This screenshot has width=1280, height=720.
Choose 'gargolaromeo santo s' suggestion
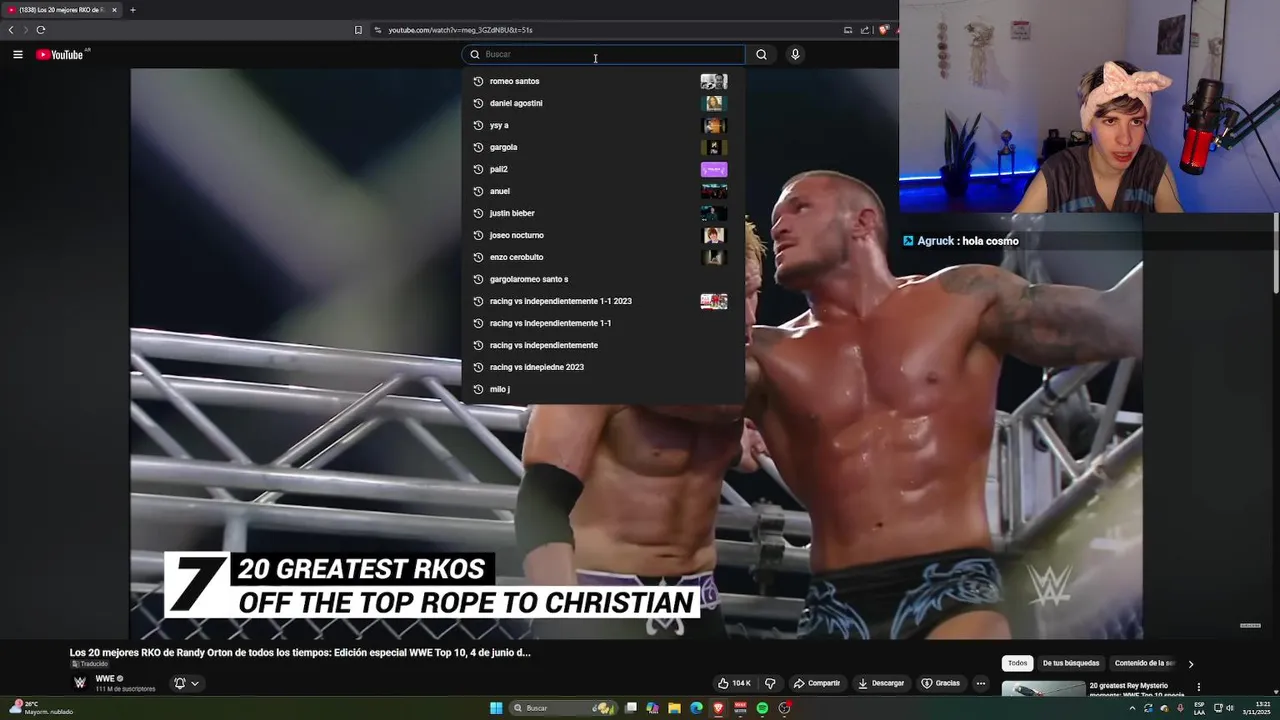click(603, 279)
